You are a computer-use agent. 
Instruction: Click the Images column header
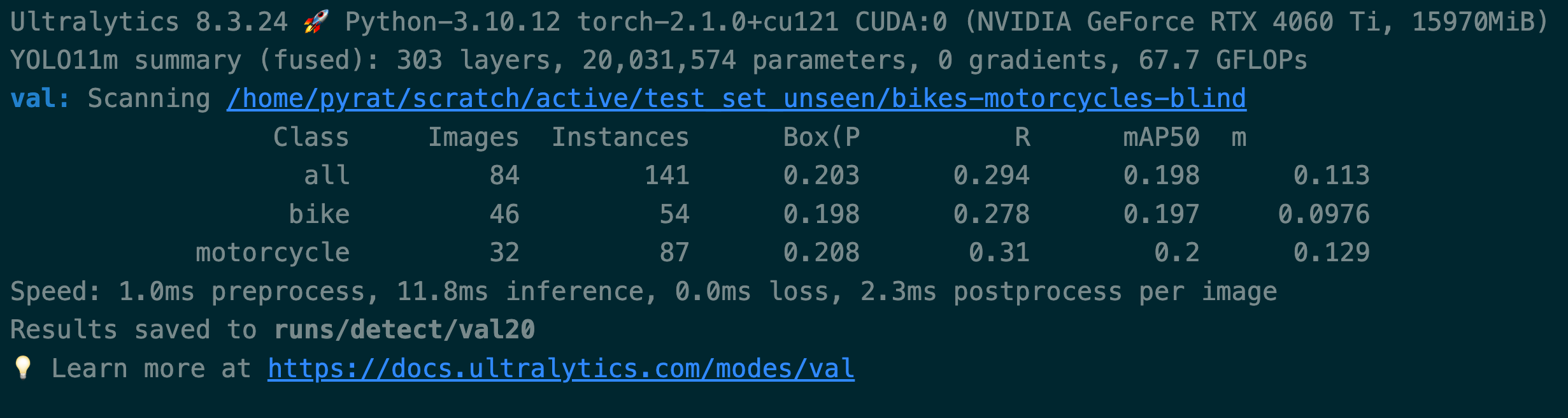tap(473, 137)
